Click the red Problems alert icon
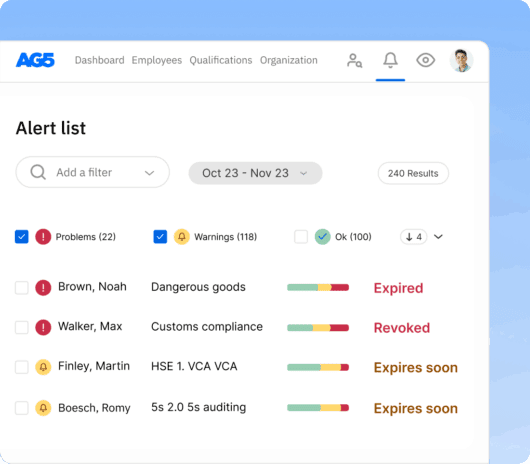This screenshot has height=464, width=530. click(x=43, y=237)
